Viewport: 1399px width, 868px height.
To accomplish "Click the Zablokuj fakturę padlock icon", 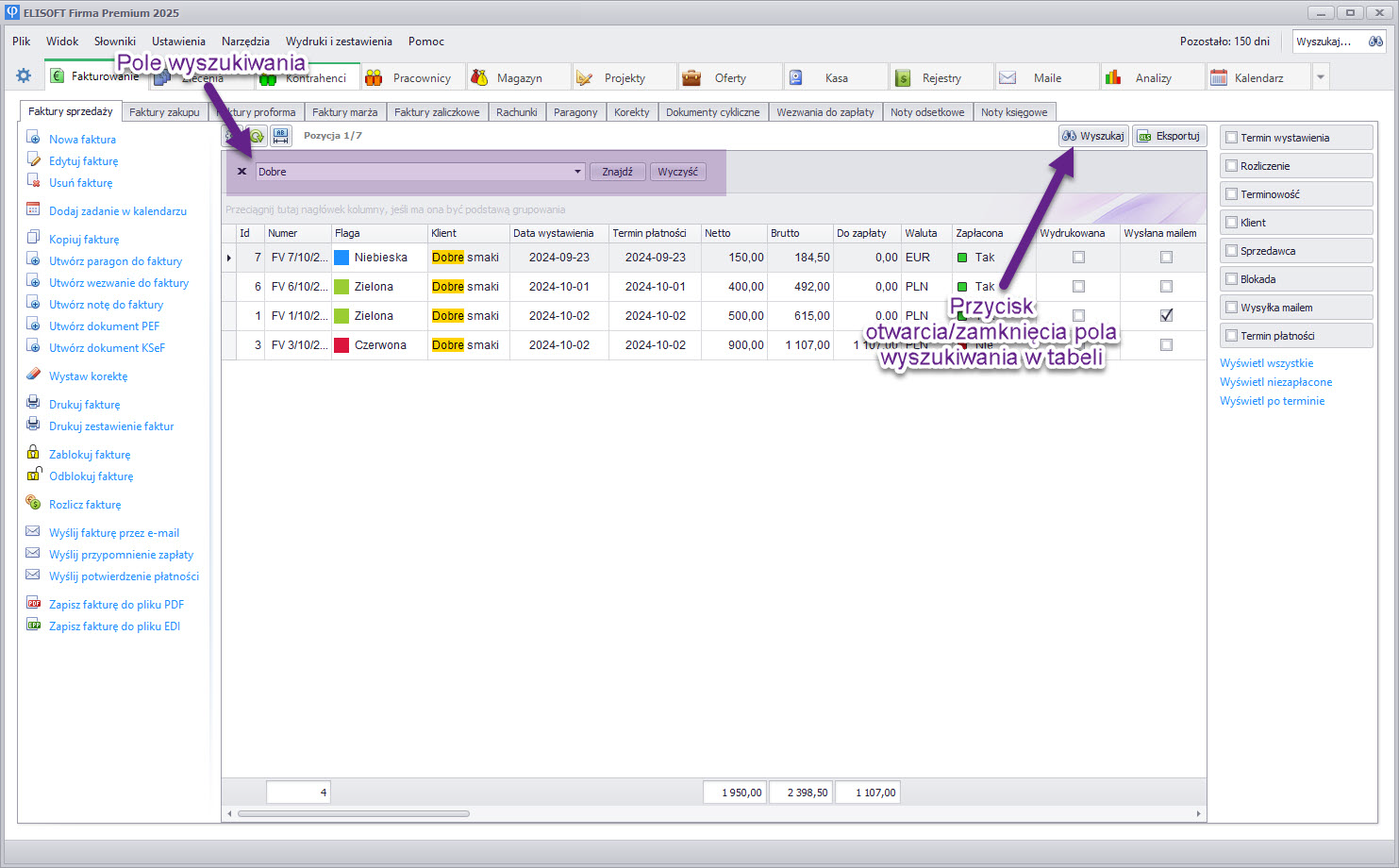I will click(33, 453).
